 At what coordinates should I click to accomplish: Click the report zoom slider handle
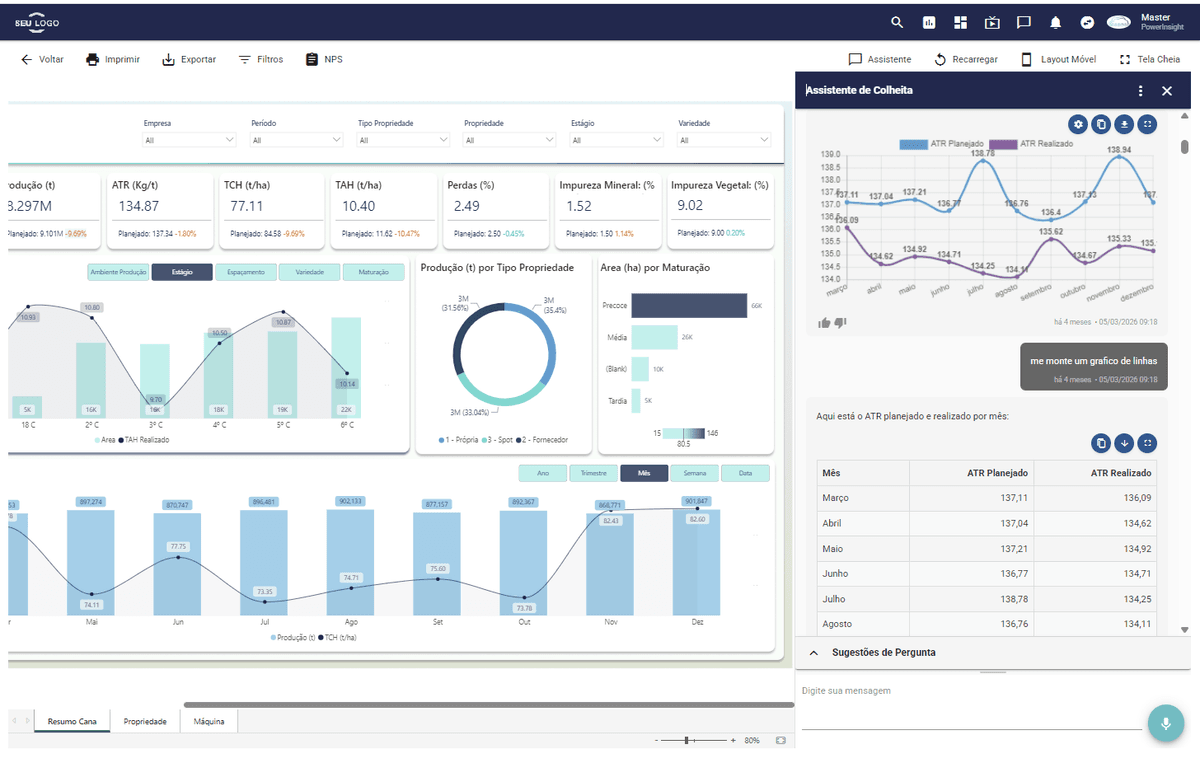(687, 740)
